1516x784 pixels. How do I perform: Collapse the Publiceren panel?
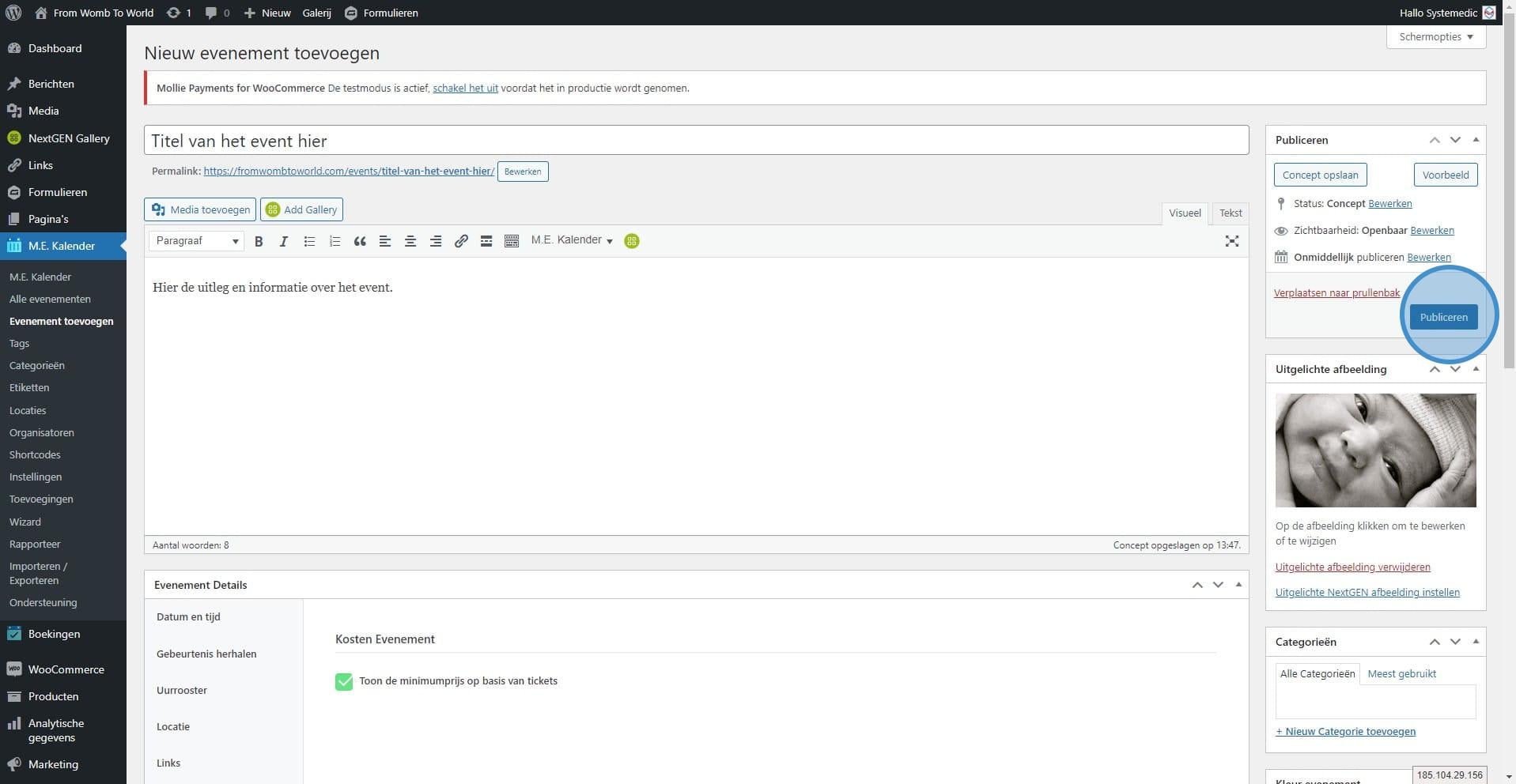pos(1476,140)
